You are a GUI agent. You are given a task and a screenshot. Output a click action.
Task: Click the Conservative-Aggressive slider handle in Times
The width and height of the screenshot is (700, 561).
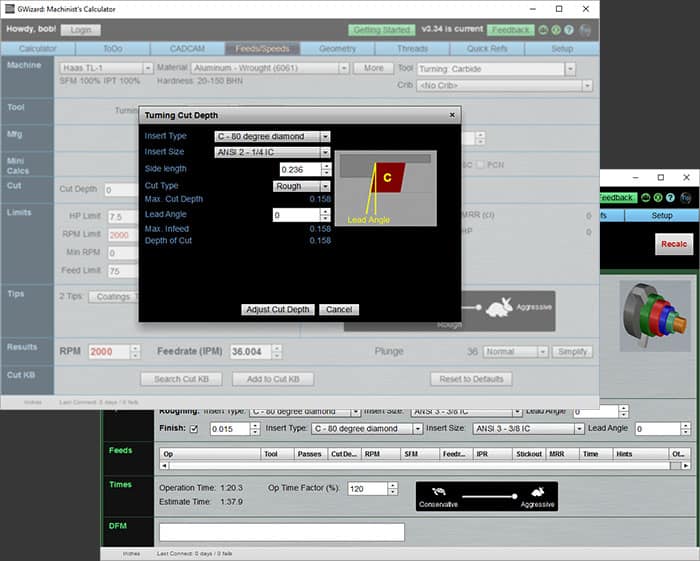tap(514, 496)
